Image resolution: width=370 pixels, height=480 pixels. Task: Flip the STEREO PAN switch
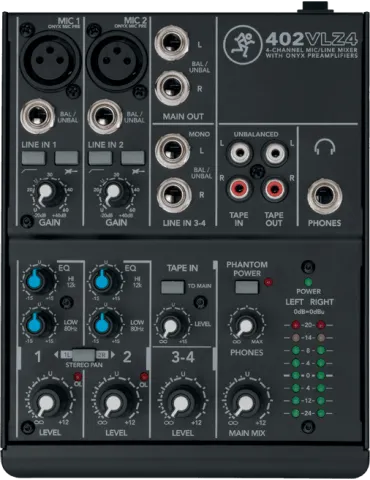click(x=84, y=355)
